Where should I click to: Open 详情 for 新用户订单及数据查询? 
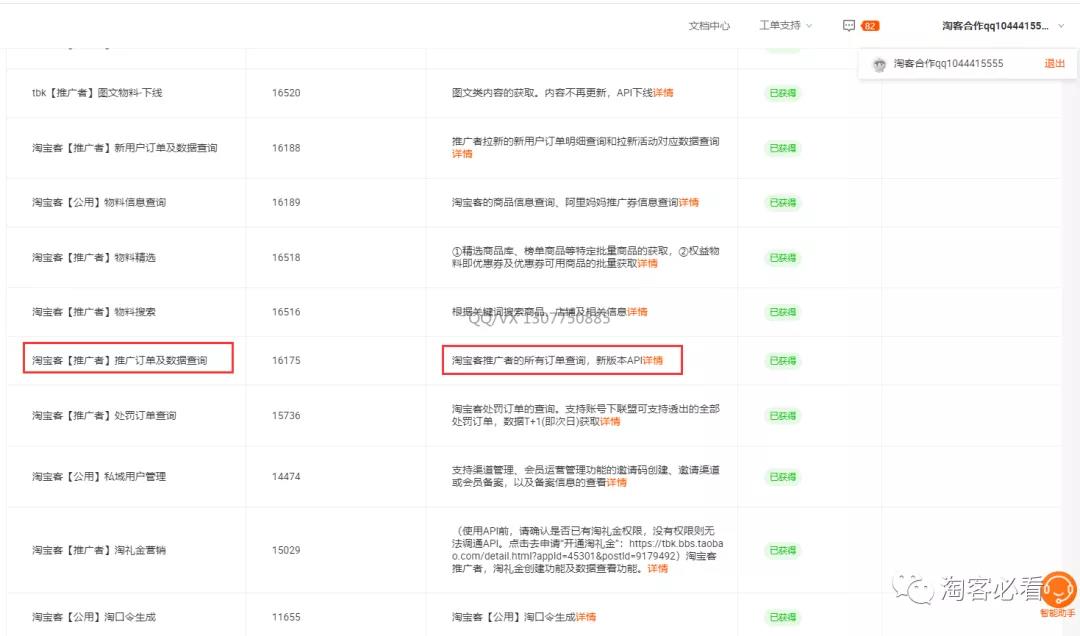point(462,154)
